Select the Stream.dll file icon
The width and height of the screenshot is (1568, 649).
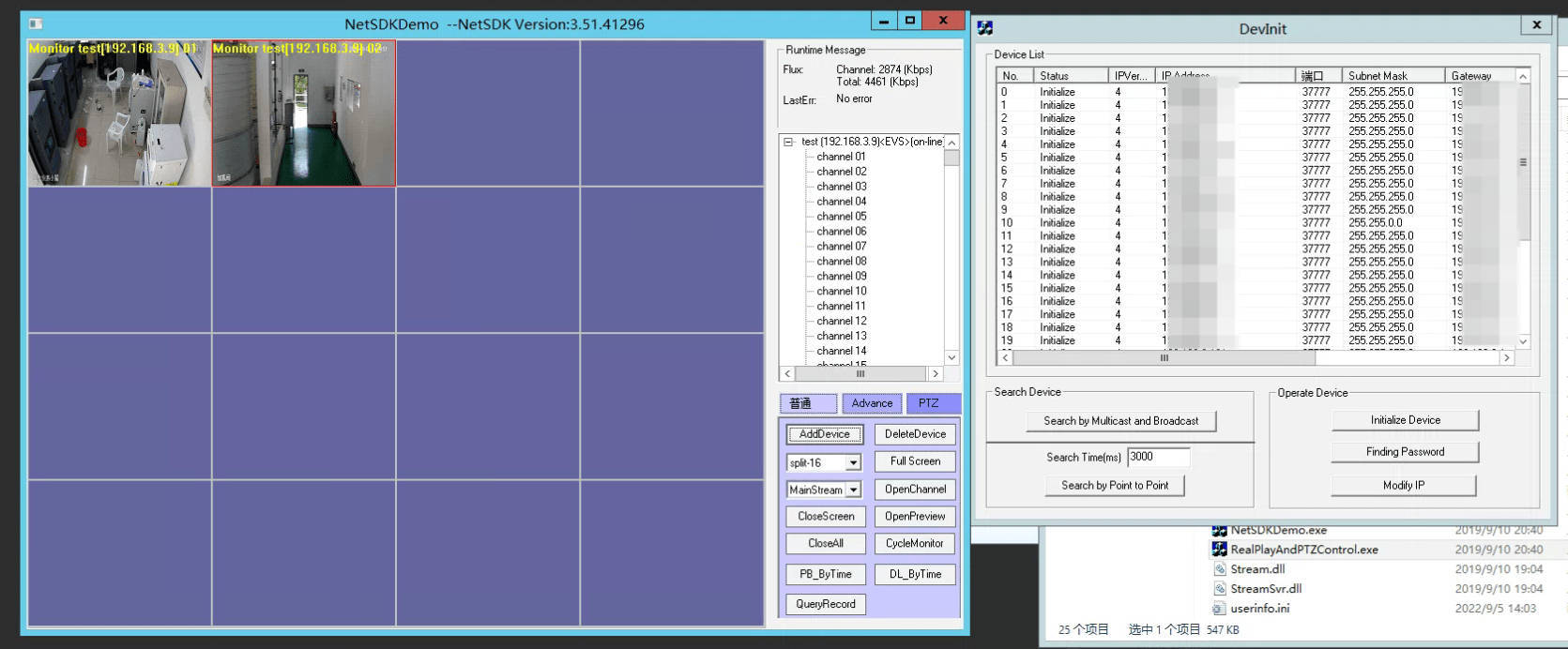[x=1220, y=569]
